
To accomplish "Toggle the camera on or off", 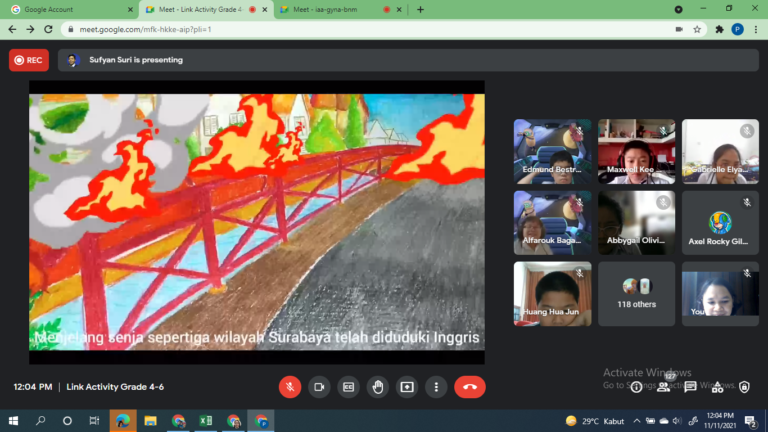I will pos(319,386).
